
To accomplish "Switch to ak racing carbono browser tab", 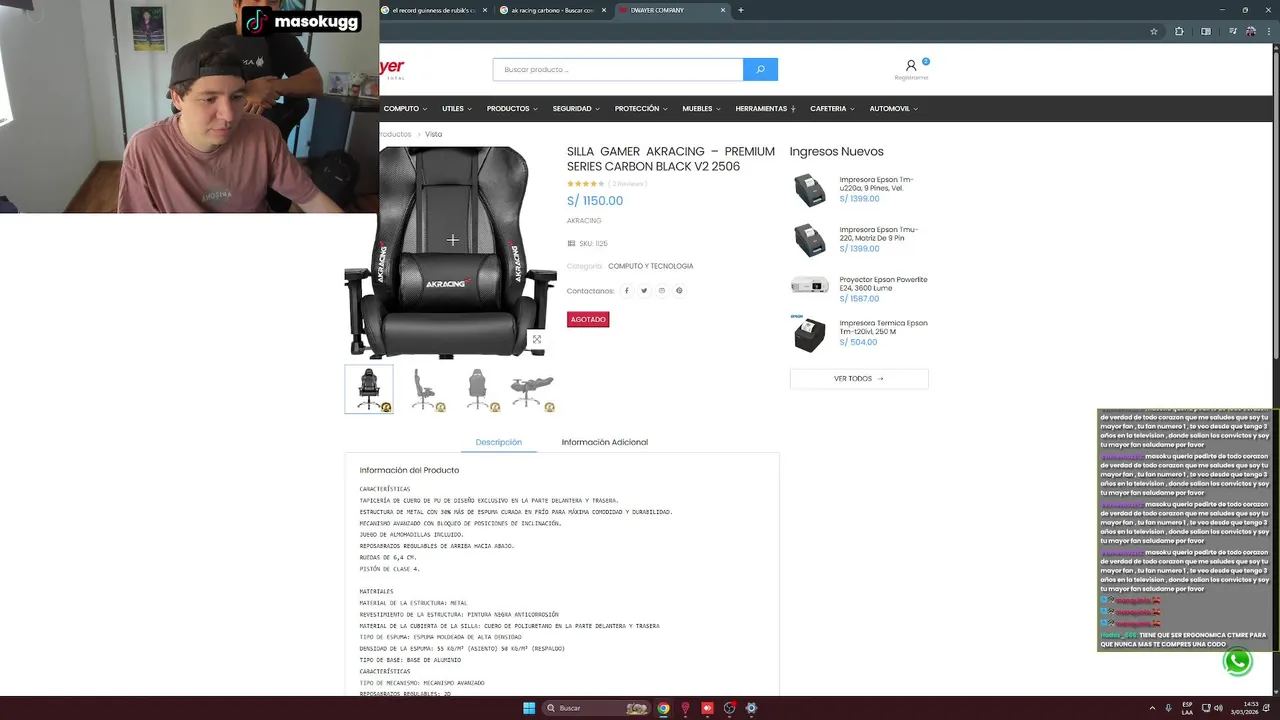I will (x=552, y=10).
